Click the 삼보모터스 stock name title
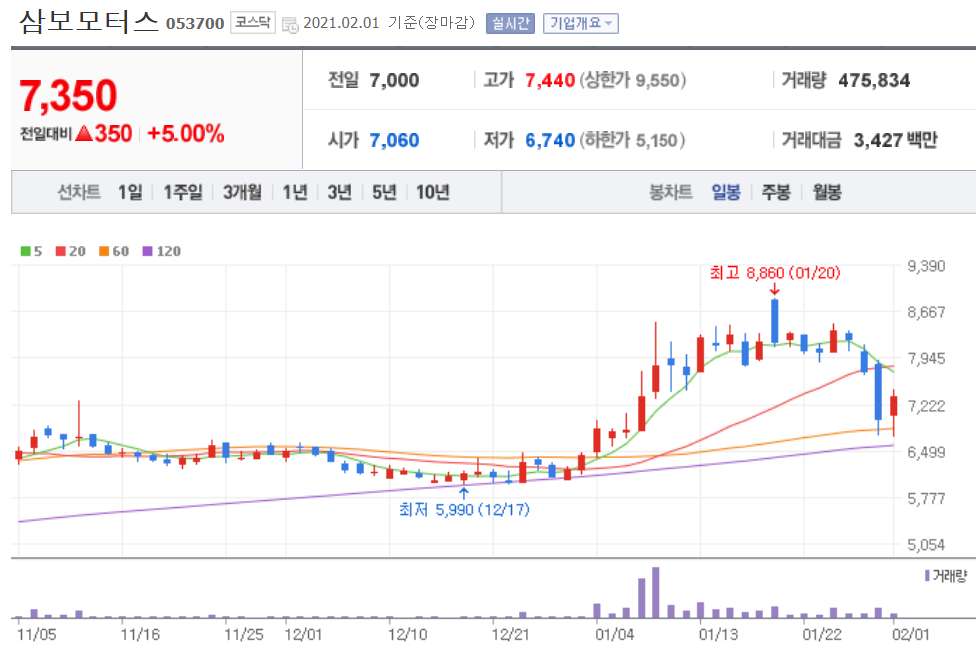 [89, 22]
